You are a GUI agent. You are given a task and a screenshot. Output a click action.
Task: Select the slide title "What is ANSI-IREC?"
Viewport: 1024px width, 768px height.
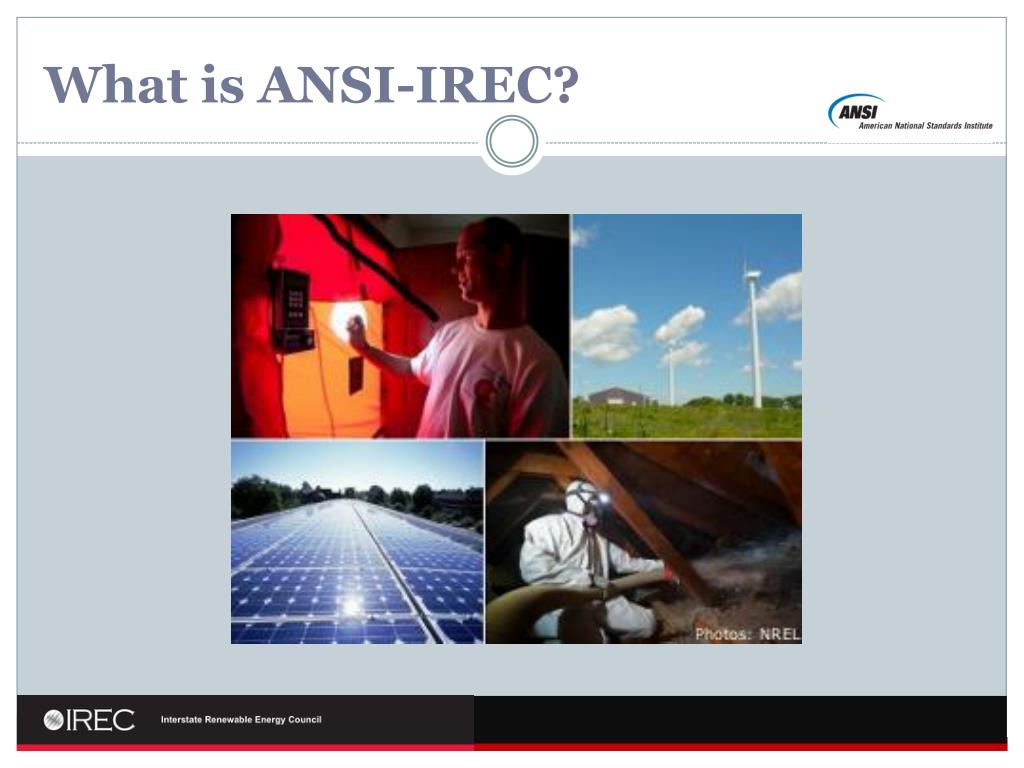tap(311, 84)
